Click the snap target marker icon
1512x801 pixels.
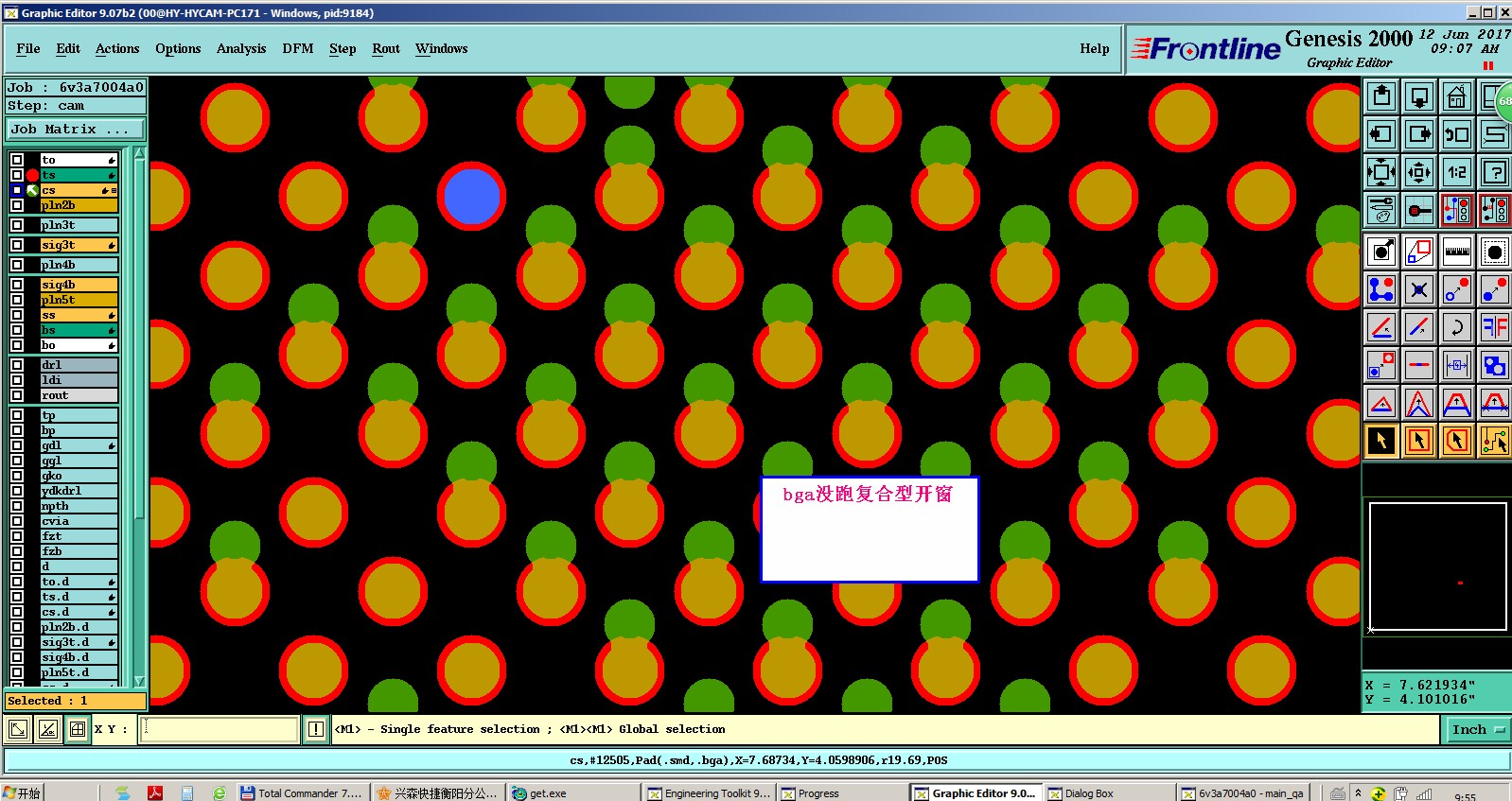click(x=1419, y=210)
